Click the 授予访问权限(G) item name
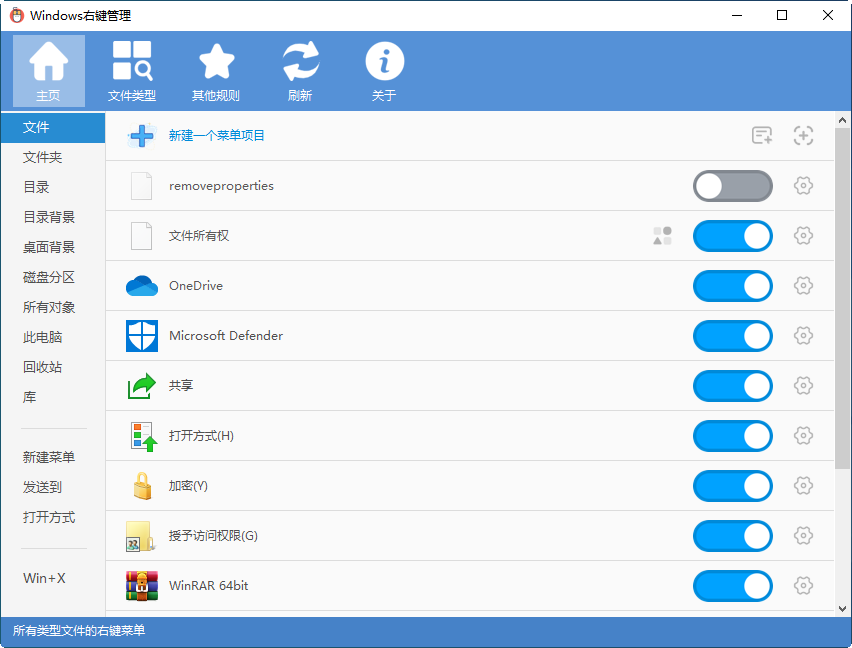The height and width of the screenshot is (648, 852). pyautogui.click(x=213, y=536)
